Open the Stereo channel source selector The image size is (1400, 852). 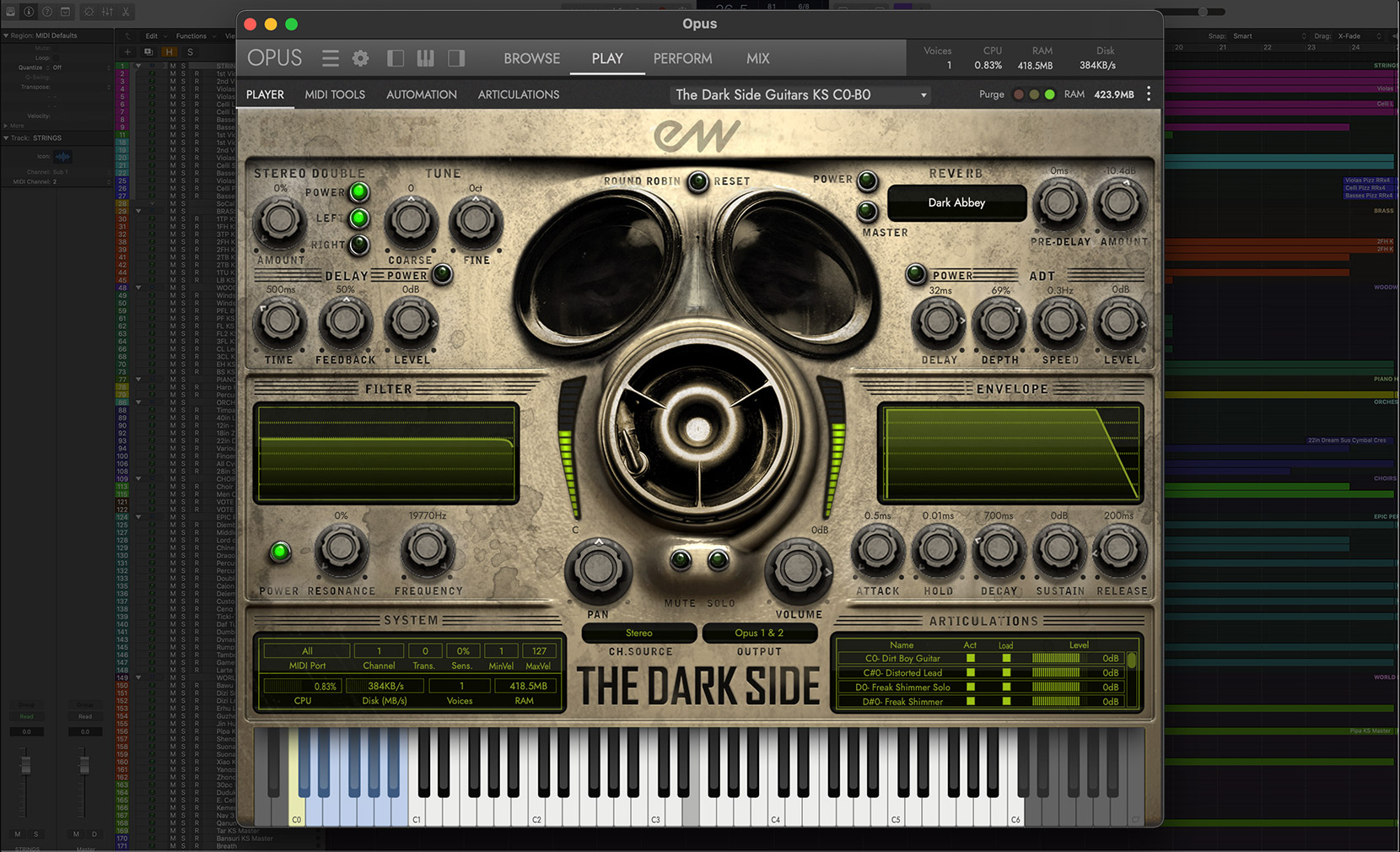pos(639,633)
